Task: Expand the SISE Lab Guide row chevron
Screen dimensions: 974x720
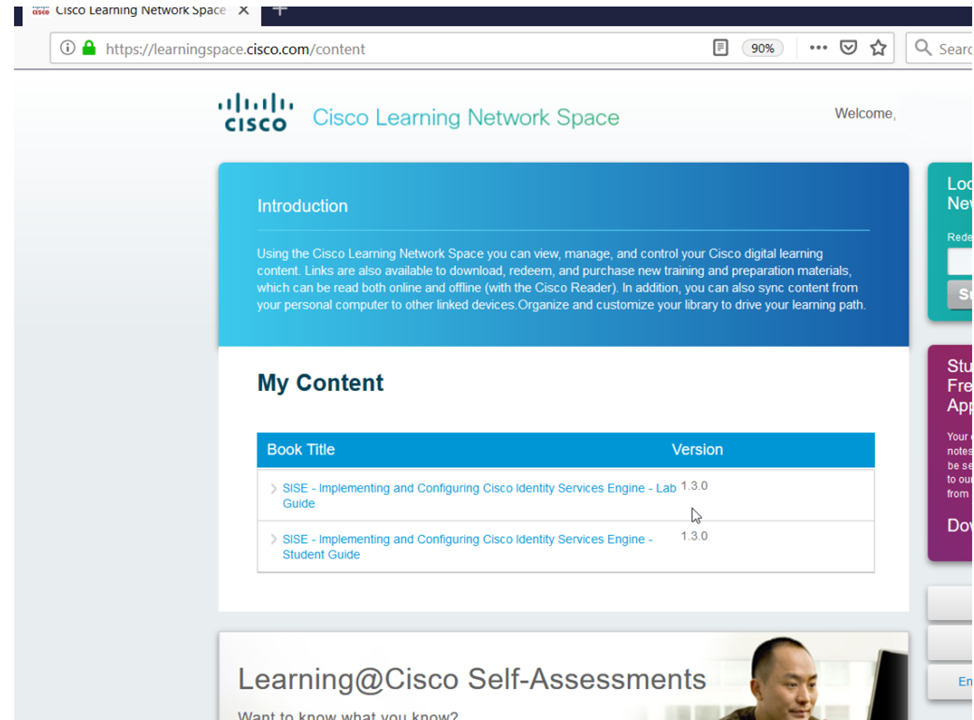Action: tap(274, 489)
